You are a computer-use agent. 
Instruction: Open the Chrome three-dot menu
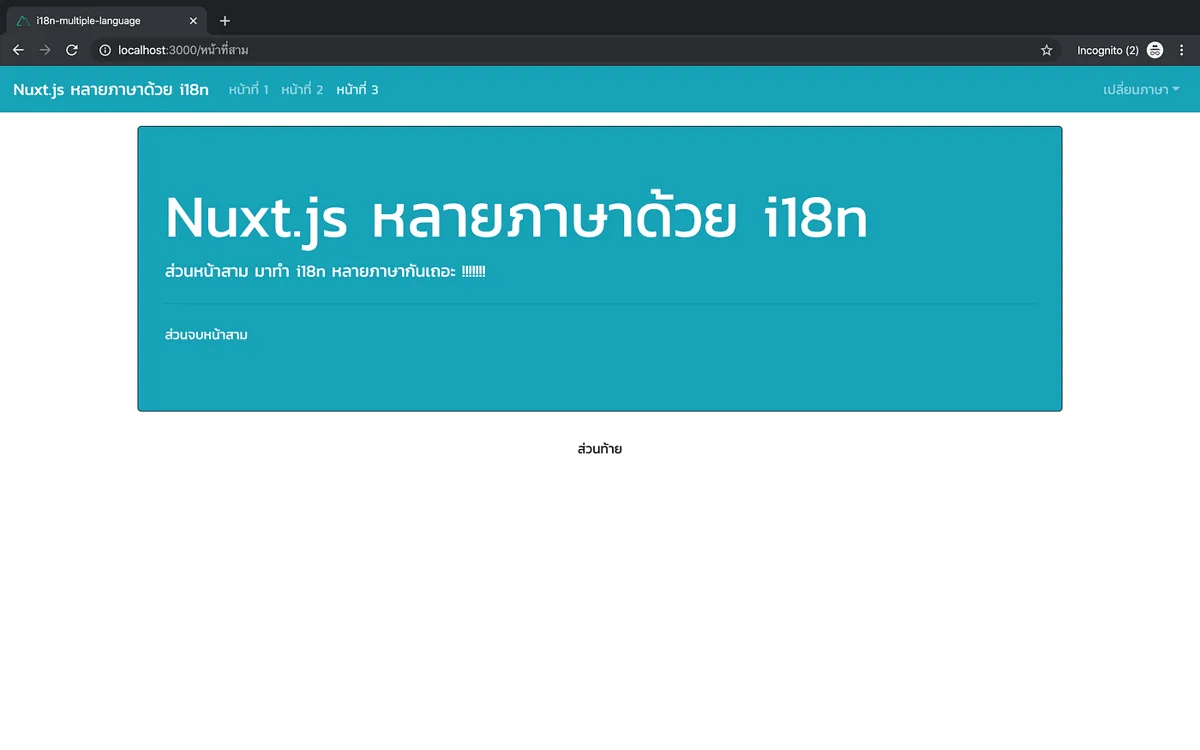(1182, 50)
